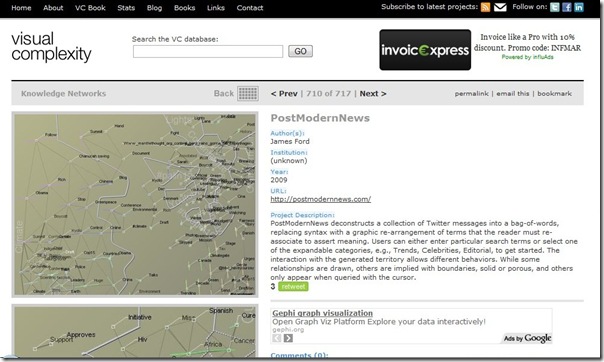The height and width of the screenshot is (362, 604).
Task: Open the Facebook follow icon
Action: (x=567, y=7)
